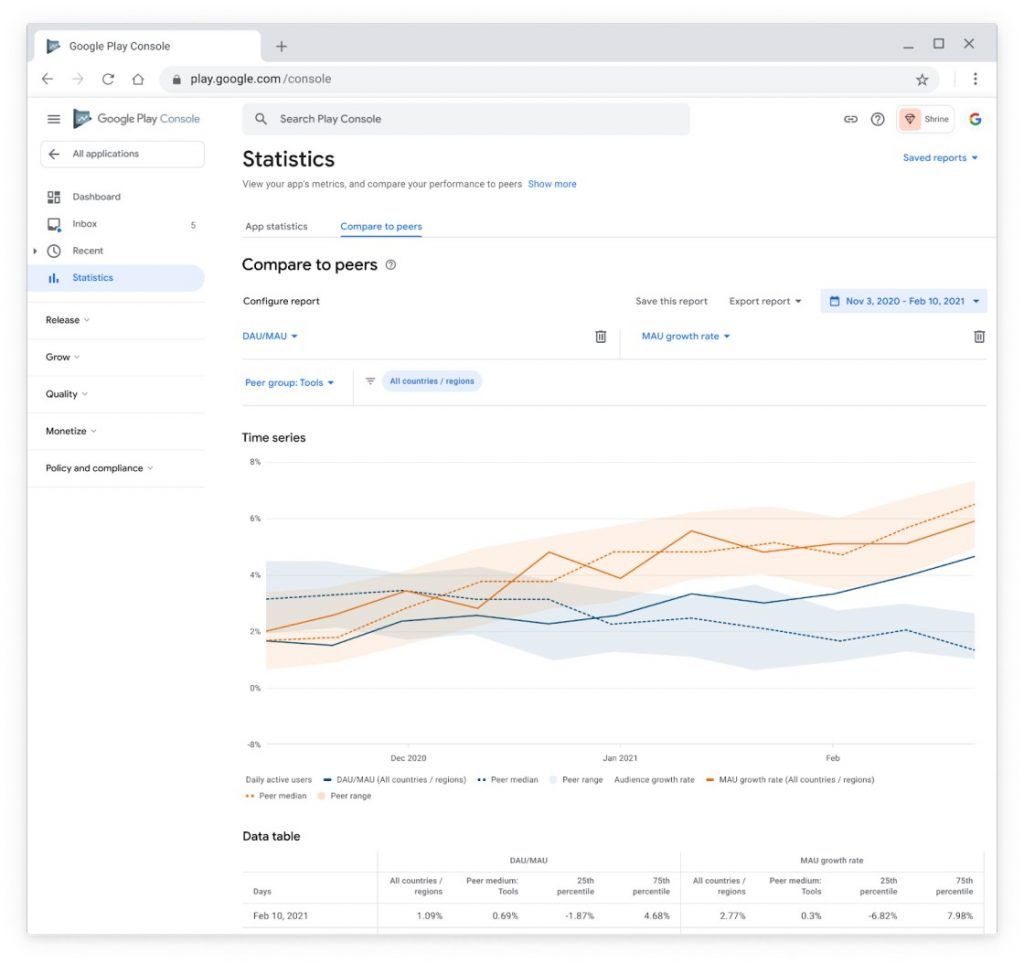Click the address bar URL
Viewport: 1024px width, 964px height.
pos(261,79)
